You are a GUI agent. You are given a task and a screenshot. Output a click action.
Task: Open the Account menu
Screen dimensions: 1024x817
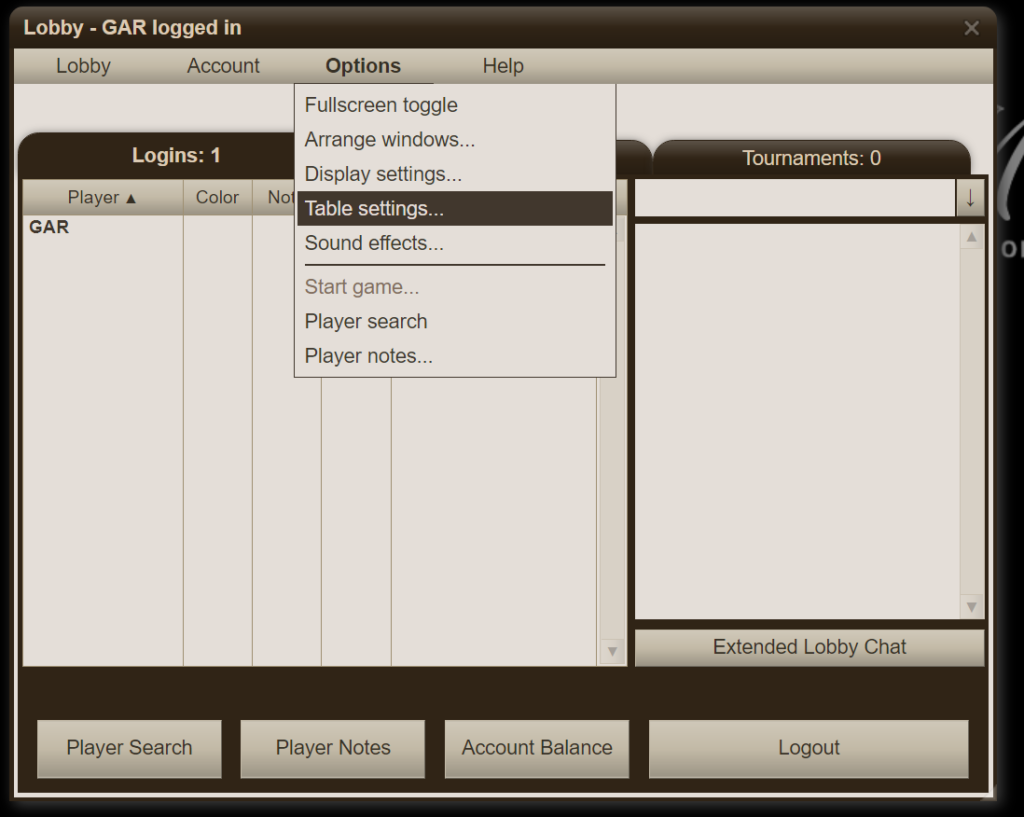point(223,66)
